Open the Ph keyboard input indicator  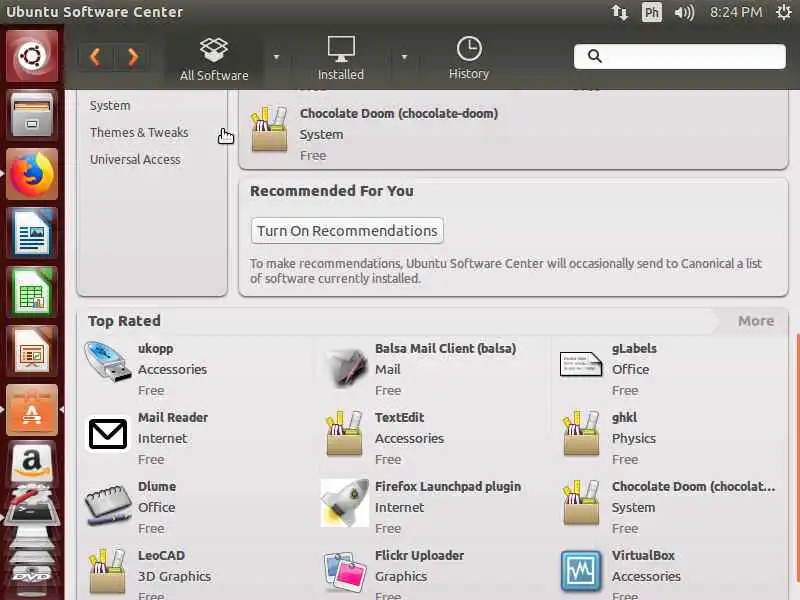tap(652, 12)
